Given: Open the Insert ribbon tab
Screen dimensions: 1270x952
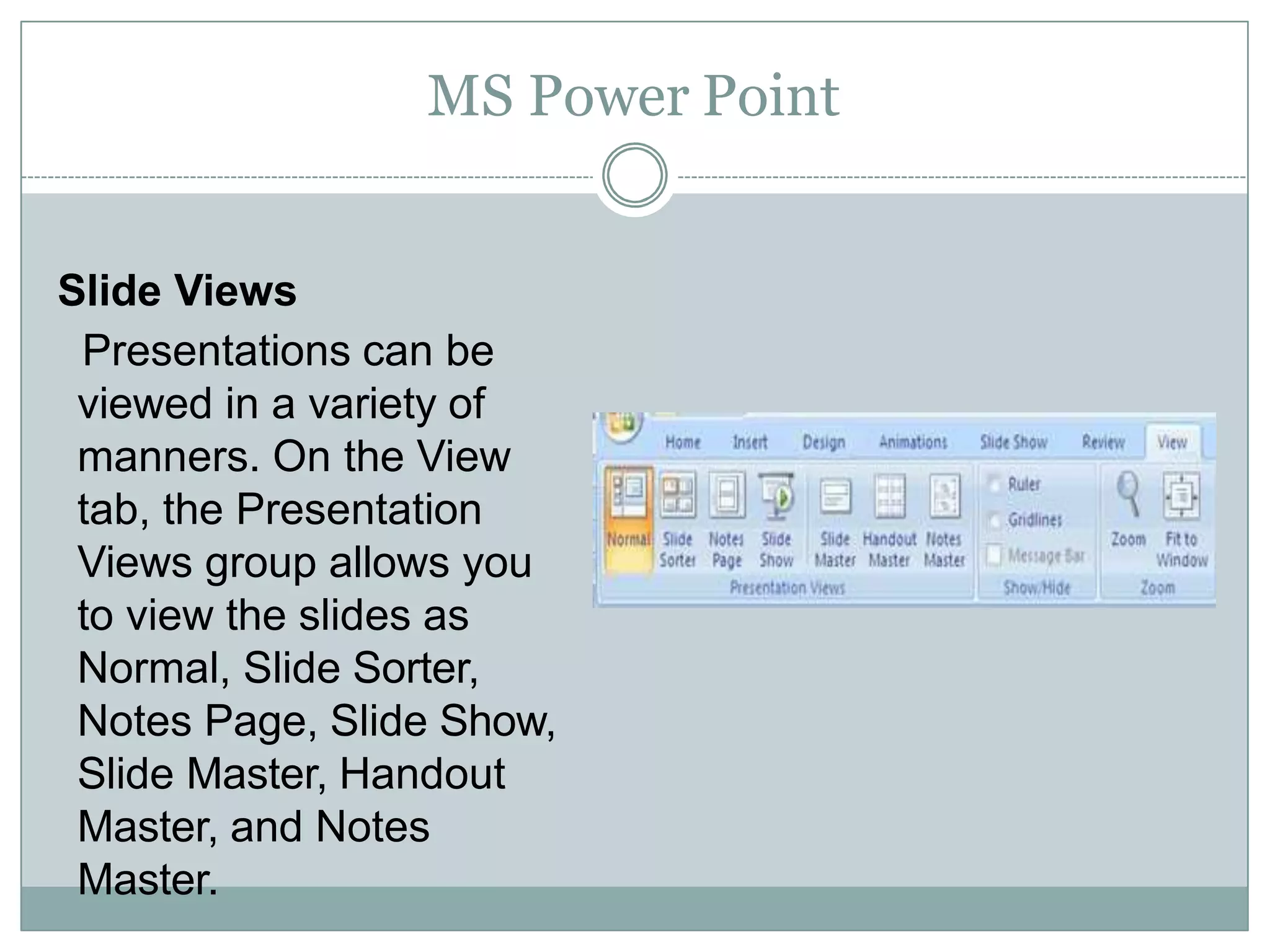Looking at the screenshot, I should click(750, 442).
